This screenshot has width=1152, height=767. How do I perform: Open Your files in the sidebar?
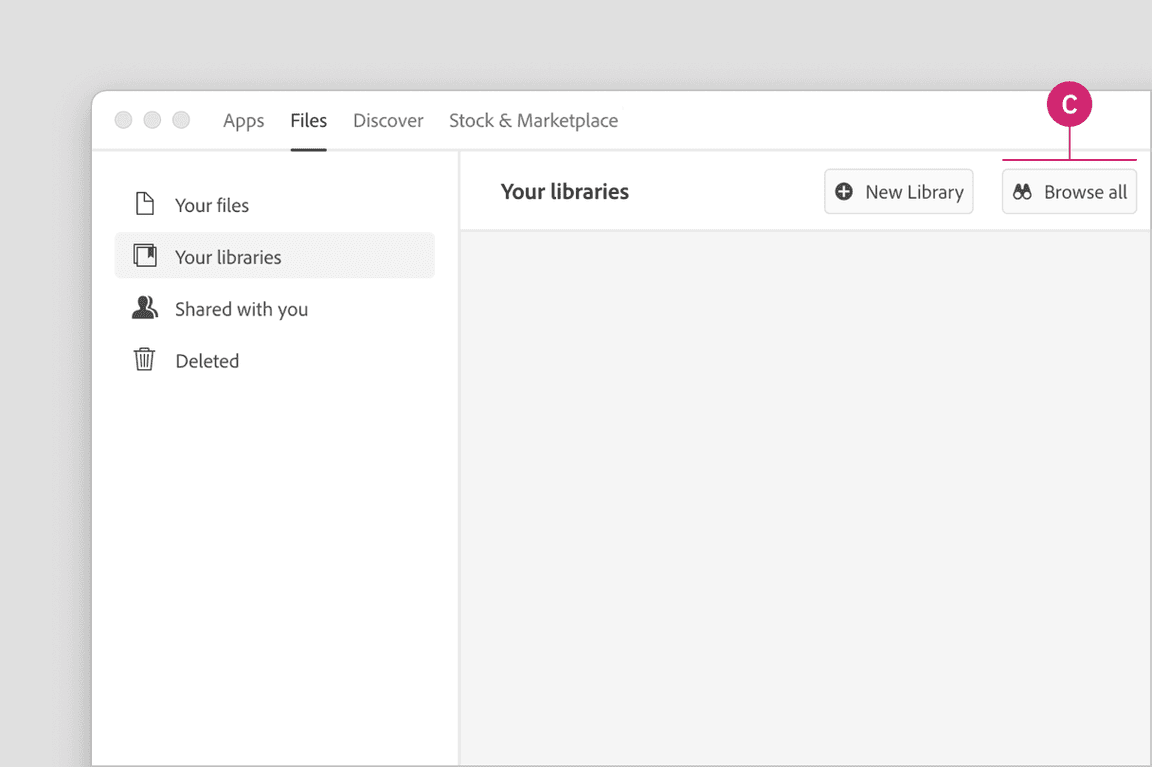tap(212, 205)
